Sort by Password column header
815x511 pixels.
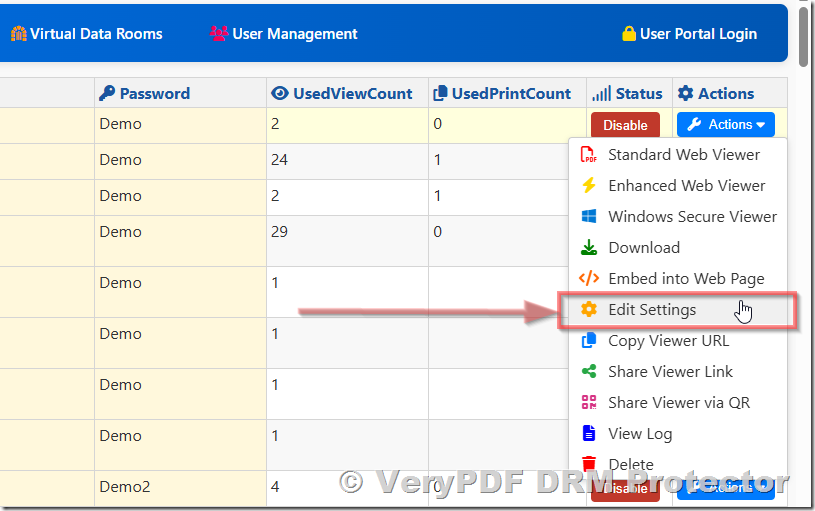pyautogui.click(x=144, y=94)
